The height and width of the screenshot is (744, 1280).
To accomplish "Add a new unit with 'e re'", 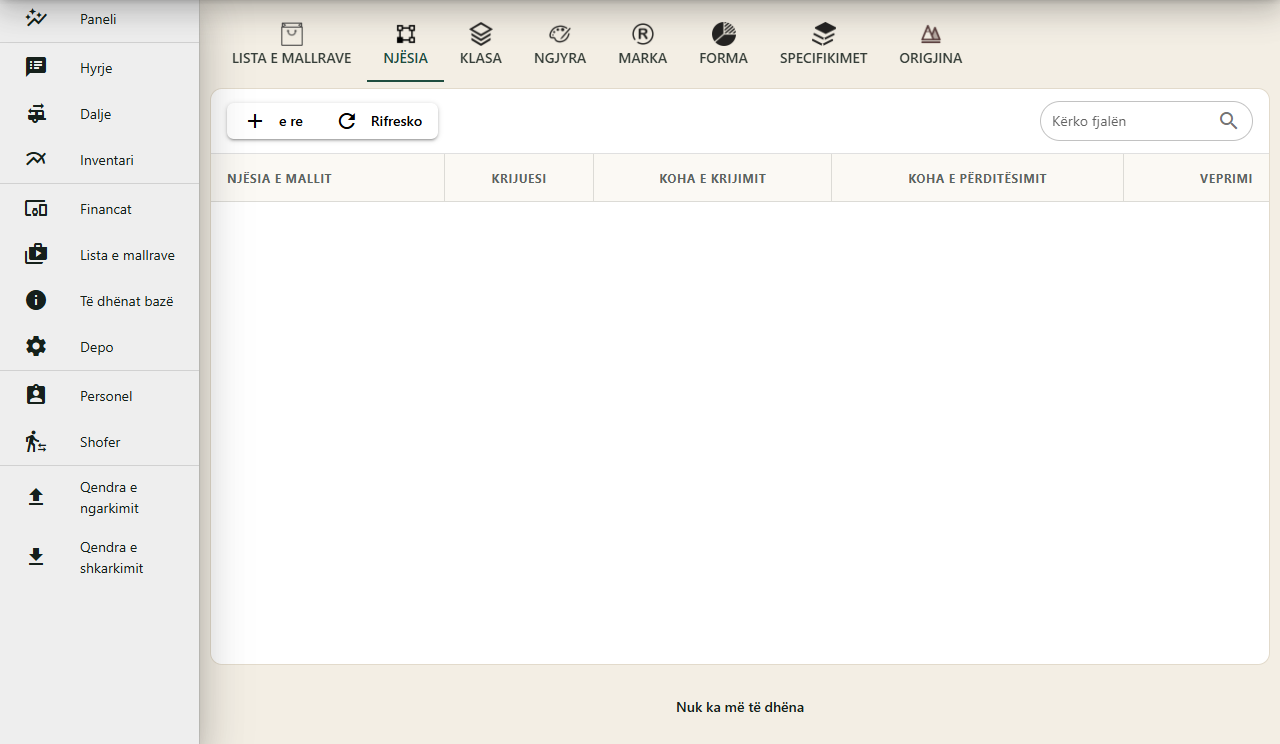I will click(x=274, y=121).
